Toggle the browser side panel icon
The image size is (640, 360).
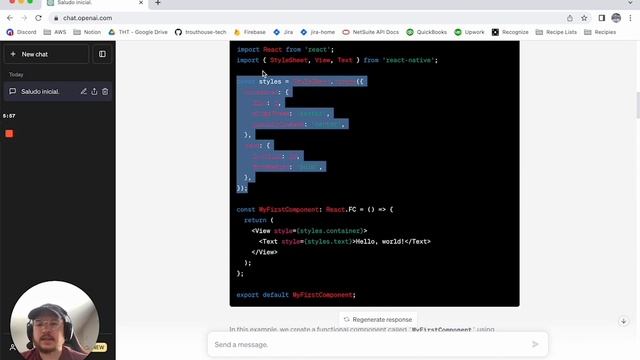tap(602, 18)
